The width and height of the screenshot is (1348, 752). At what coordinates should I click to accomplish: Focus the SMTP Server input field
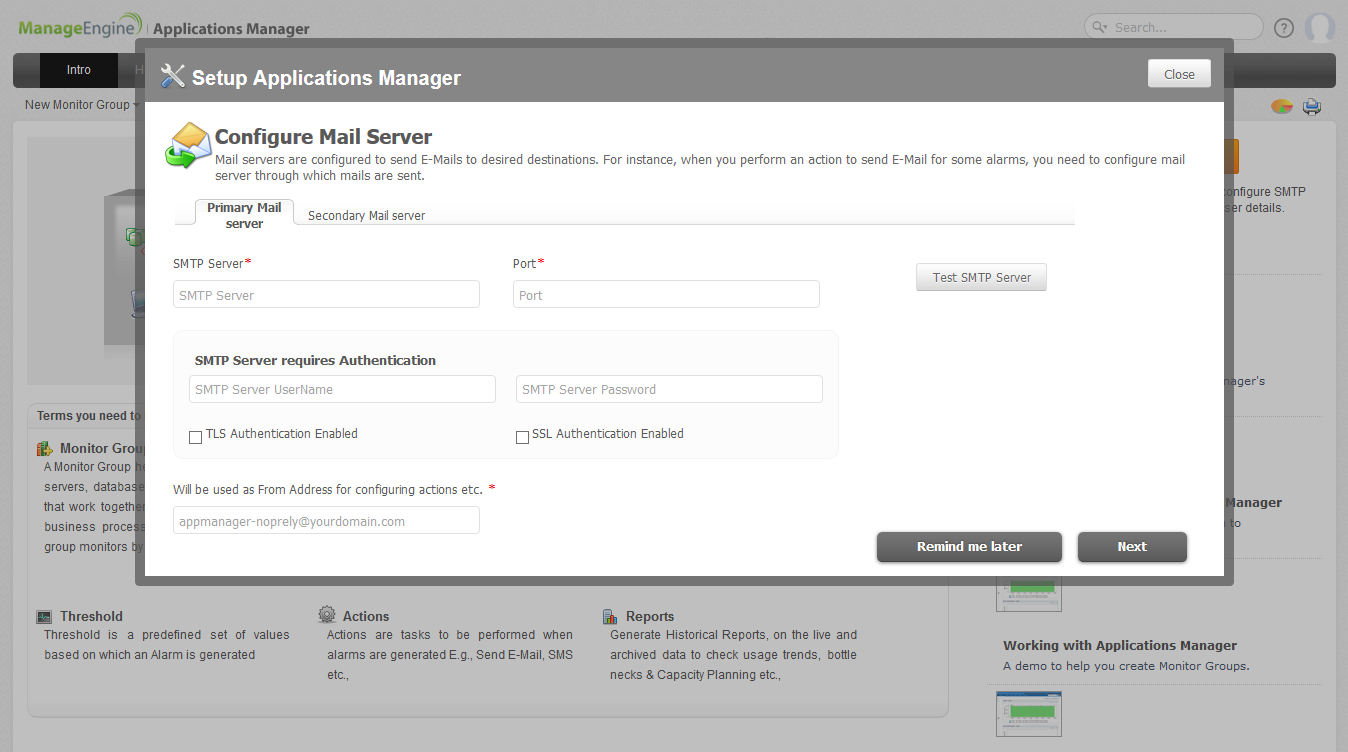pyautogui.click(x=326, y=294)
